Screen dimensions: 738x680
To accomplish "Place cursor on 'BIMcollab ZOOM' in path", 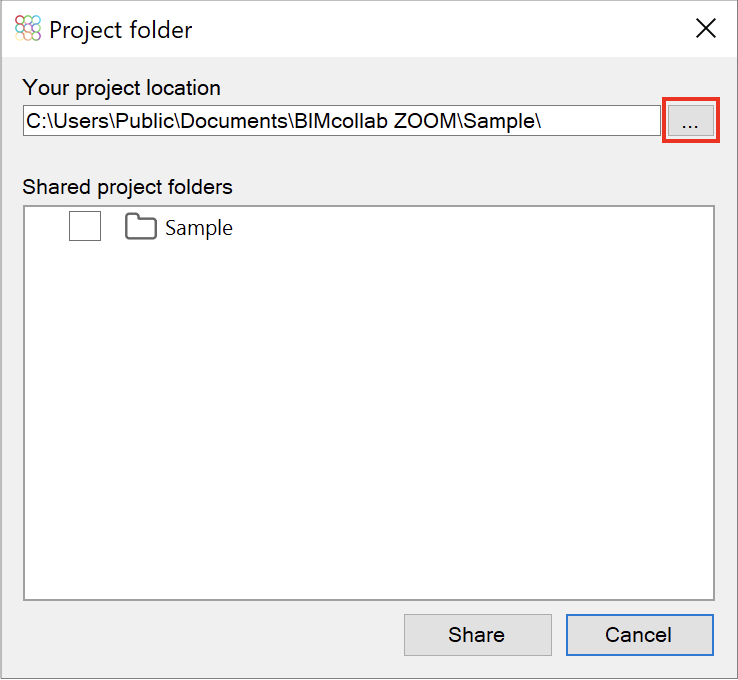I will click(375, 121).
